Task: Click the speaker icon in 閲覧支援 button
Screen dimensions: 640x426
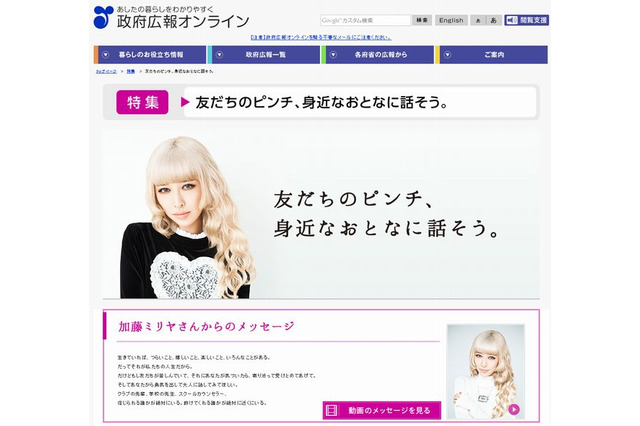Action: pyautogui.click(x=512, y=20)
